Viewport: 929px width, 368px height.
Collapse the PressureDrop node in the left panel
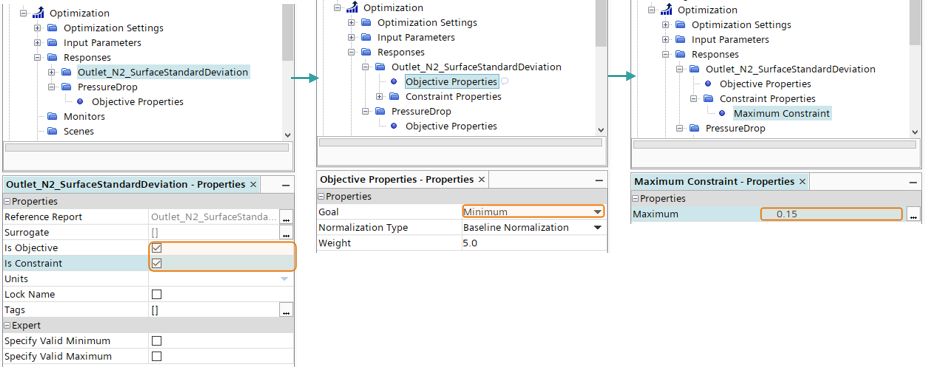52,87
